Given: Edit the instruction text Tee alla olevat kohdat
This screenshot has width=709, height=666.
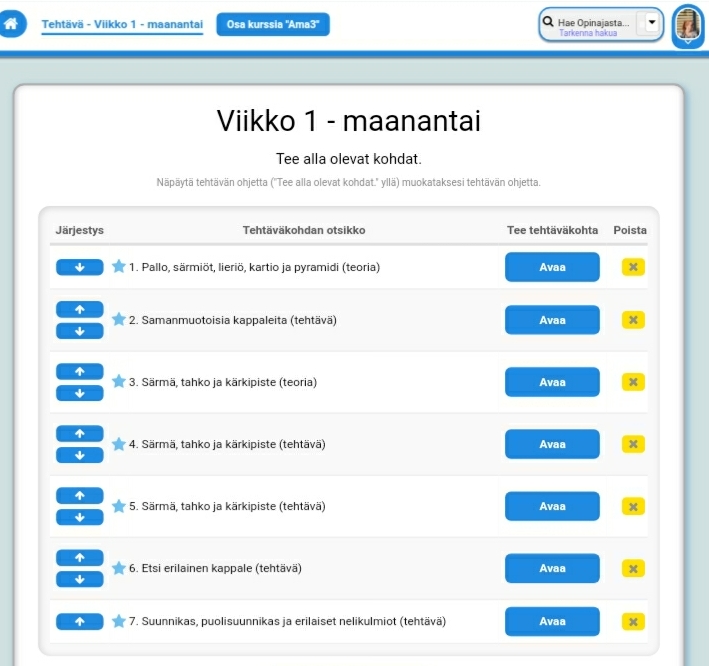Looking at the screenshot, I should (348, 159).
